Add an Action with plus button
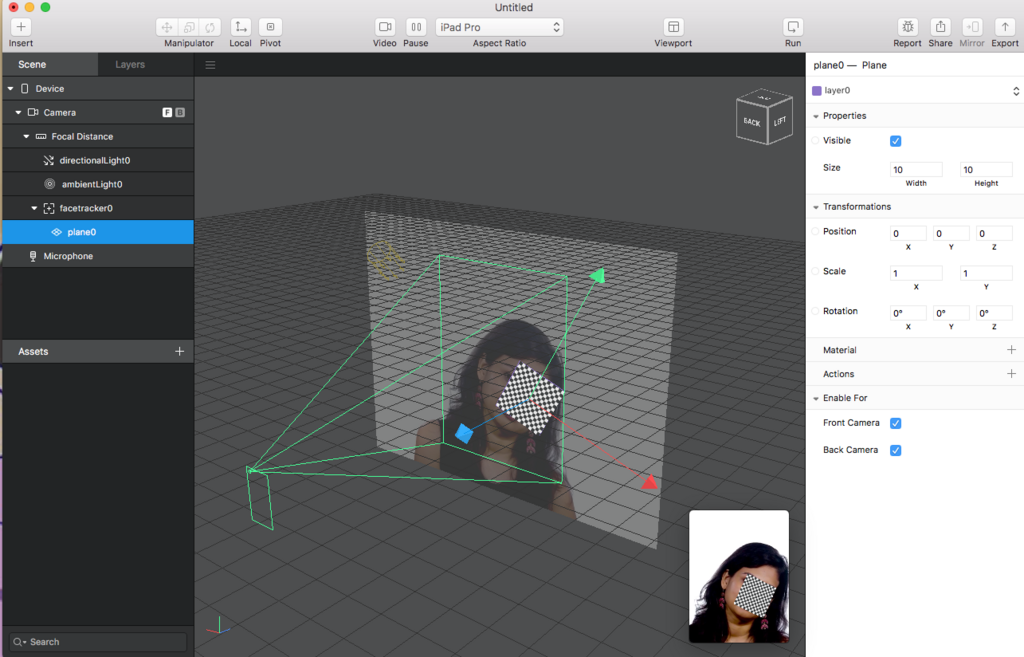1024x657 pixels. pos(1011,374)
